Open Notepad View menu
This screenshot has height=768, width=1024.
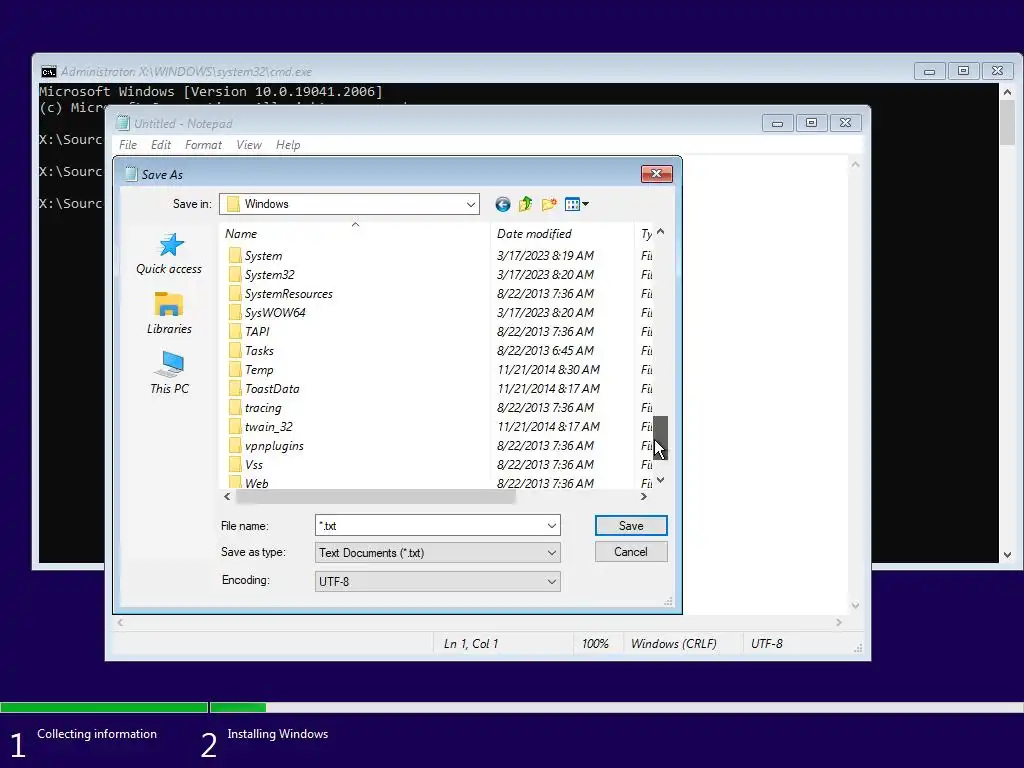249,145
